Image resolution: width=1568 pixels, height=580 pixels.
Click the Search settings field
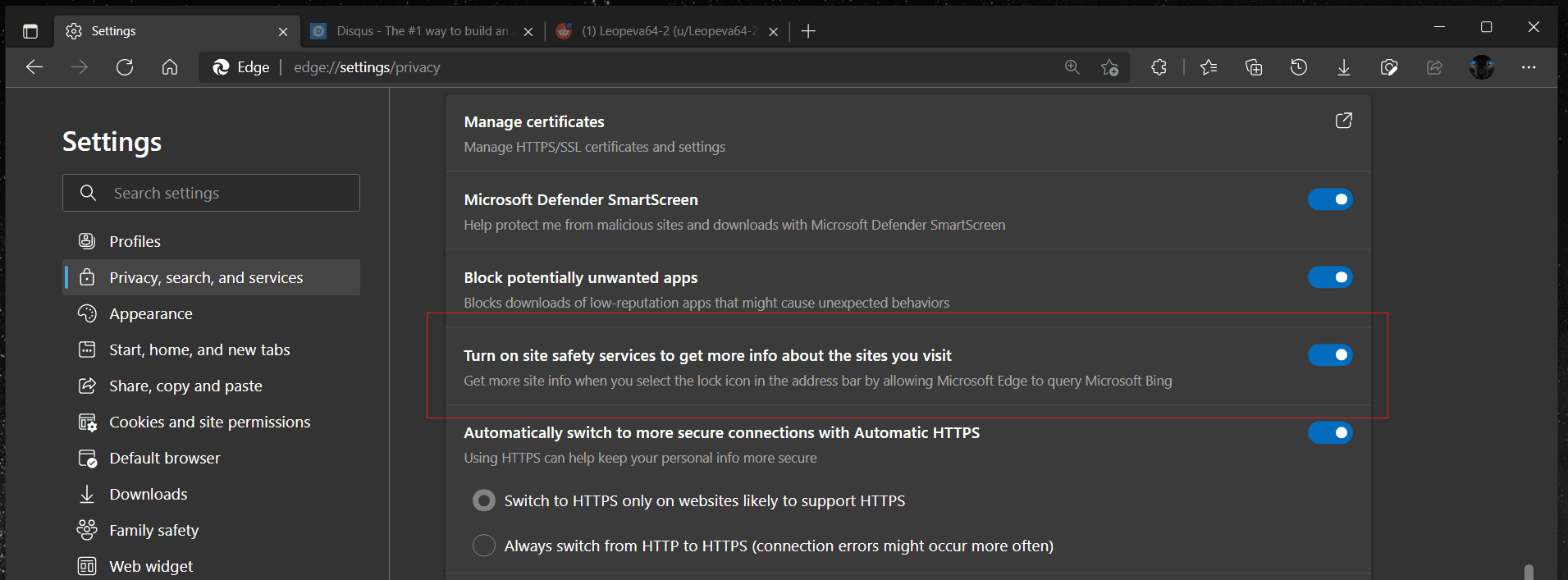pos(211,193)
